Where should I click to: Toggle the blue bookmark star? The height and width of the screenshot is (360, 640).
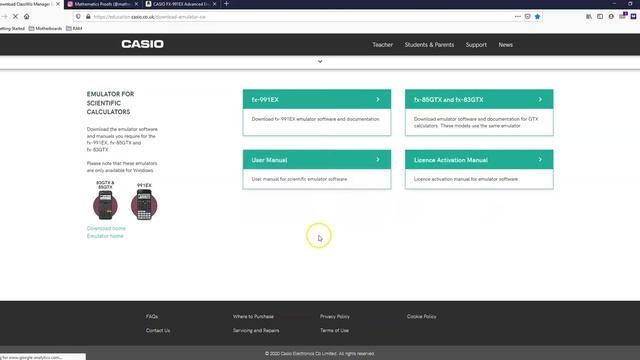pos(538,17)
